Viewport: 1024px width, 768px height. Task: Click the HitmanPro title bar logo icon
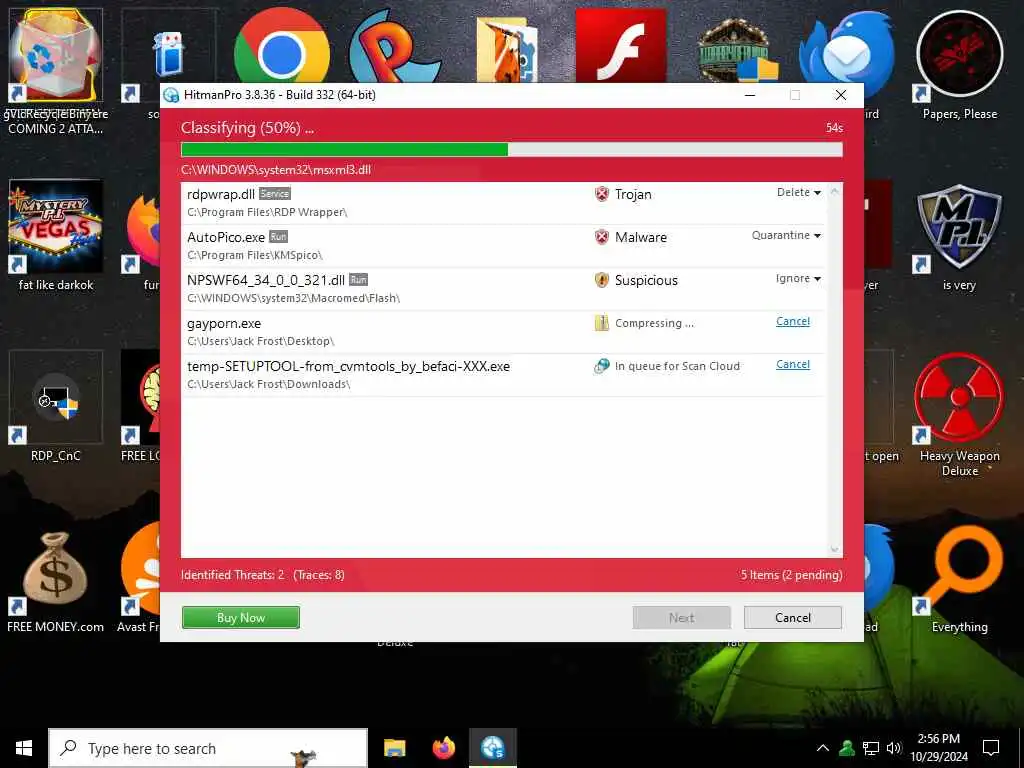coord(171,95)
